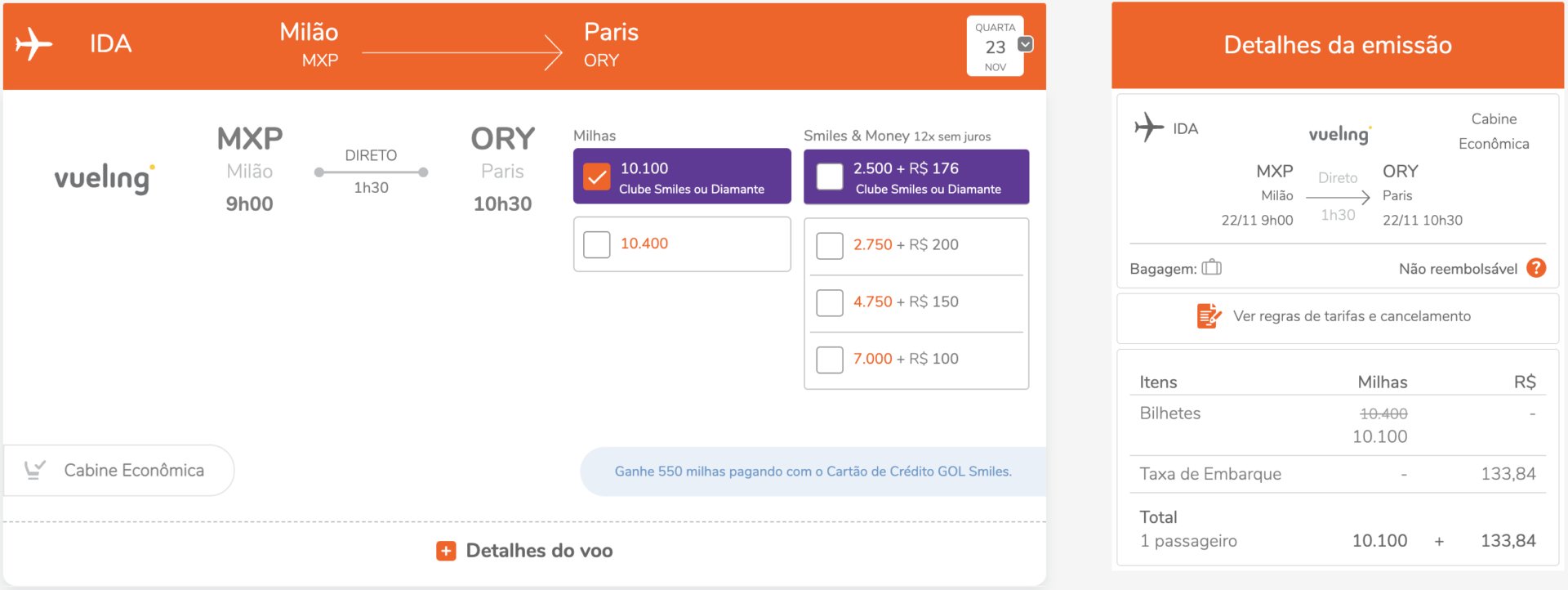Click the GOL Smiles credit card promo banner
Viewport: 1568px width, 590px height.
(813, 472)
